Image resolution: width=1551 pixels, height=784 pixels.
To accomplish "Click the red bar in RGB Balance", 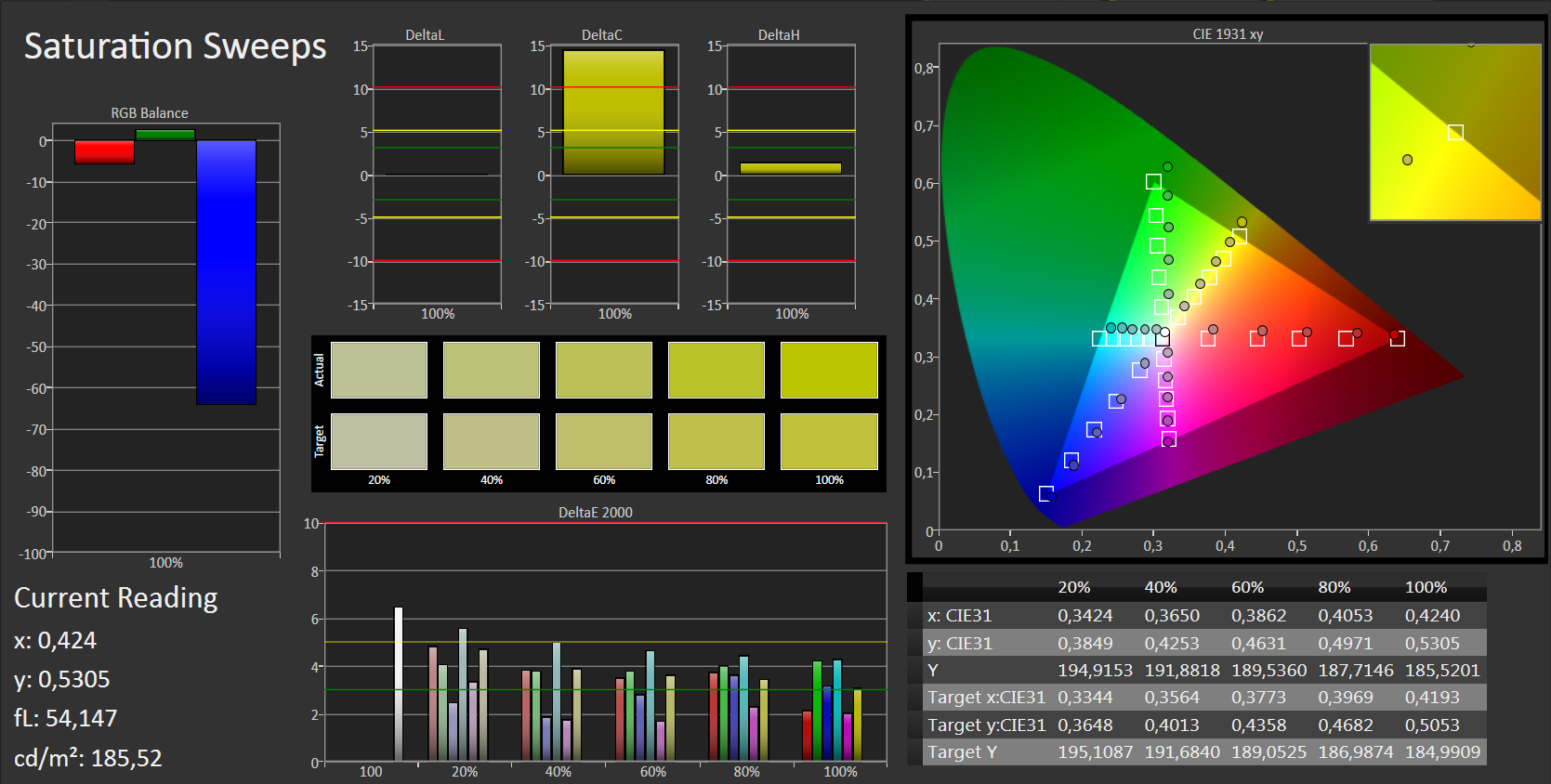I will pyautogui.click(x=104, y=152).
